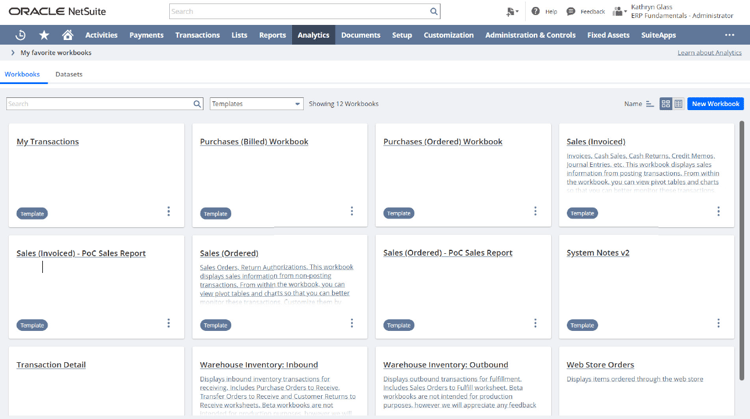This screenshot has width=750, height=419.
Task: Open the change role icon
Action: click(619, 11)
